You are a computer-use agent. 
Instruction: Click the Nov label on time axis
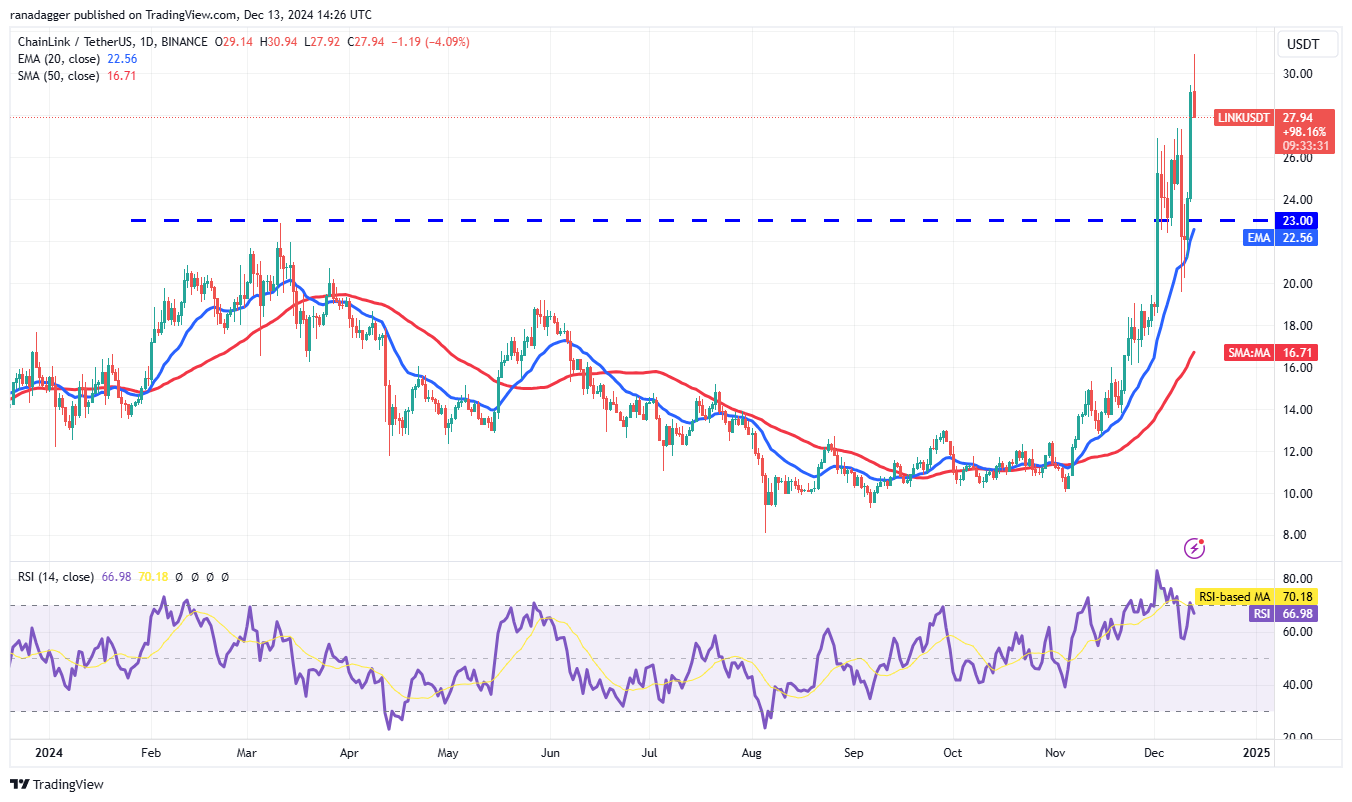pyautogui.click(x=1054, y=752)
